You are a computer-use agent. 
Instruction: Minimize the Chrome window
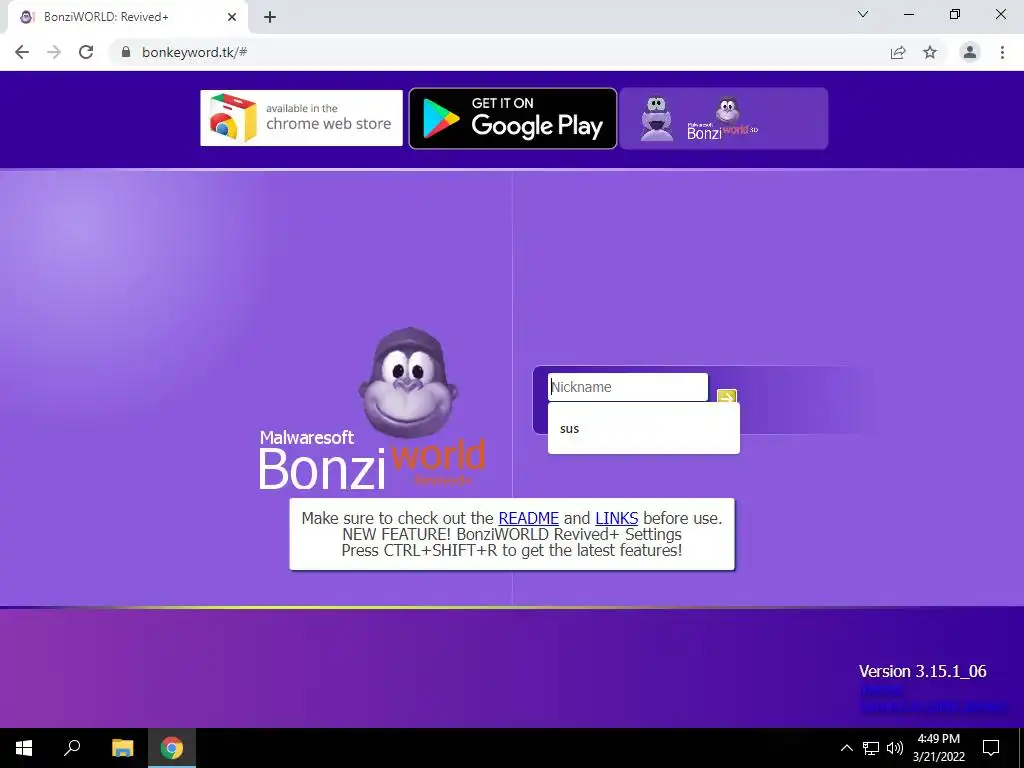[x=909, y=14]
